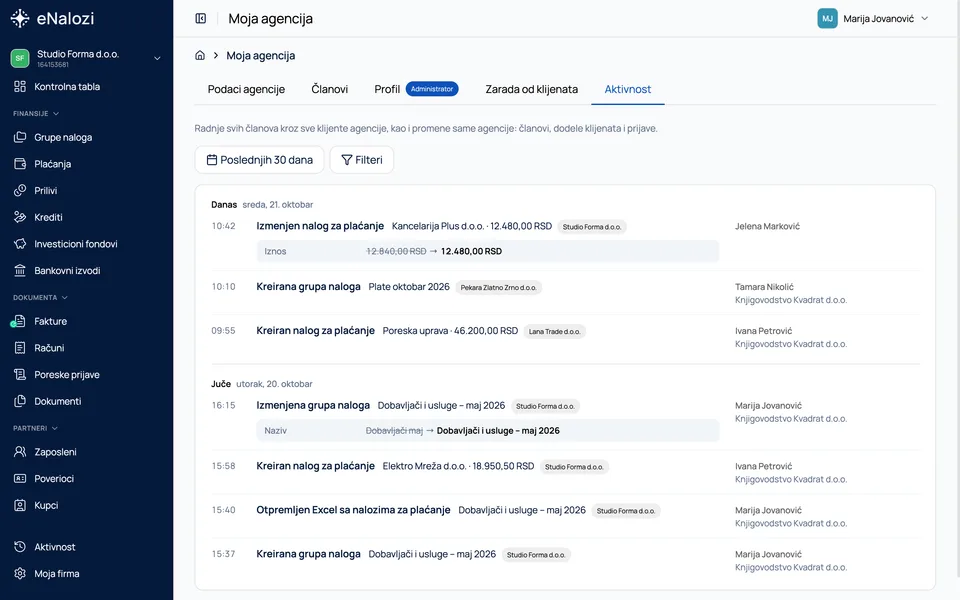Viewport: 960px width, 600px height.
Task: Click the Moja agencija breadcrumb link
Action: coord(261,55)
